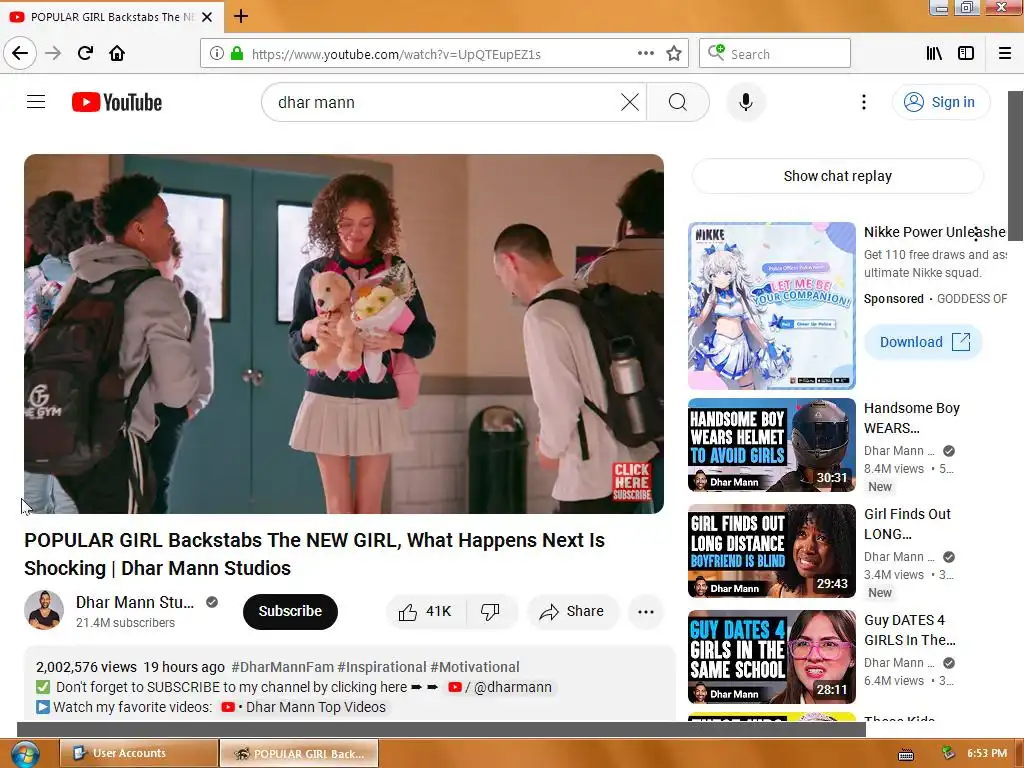Clear the YouTube search text with X
The width and height of the screenshot is (1024, 768).
point(630,103)
